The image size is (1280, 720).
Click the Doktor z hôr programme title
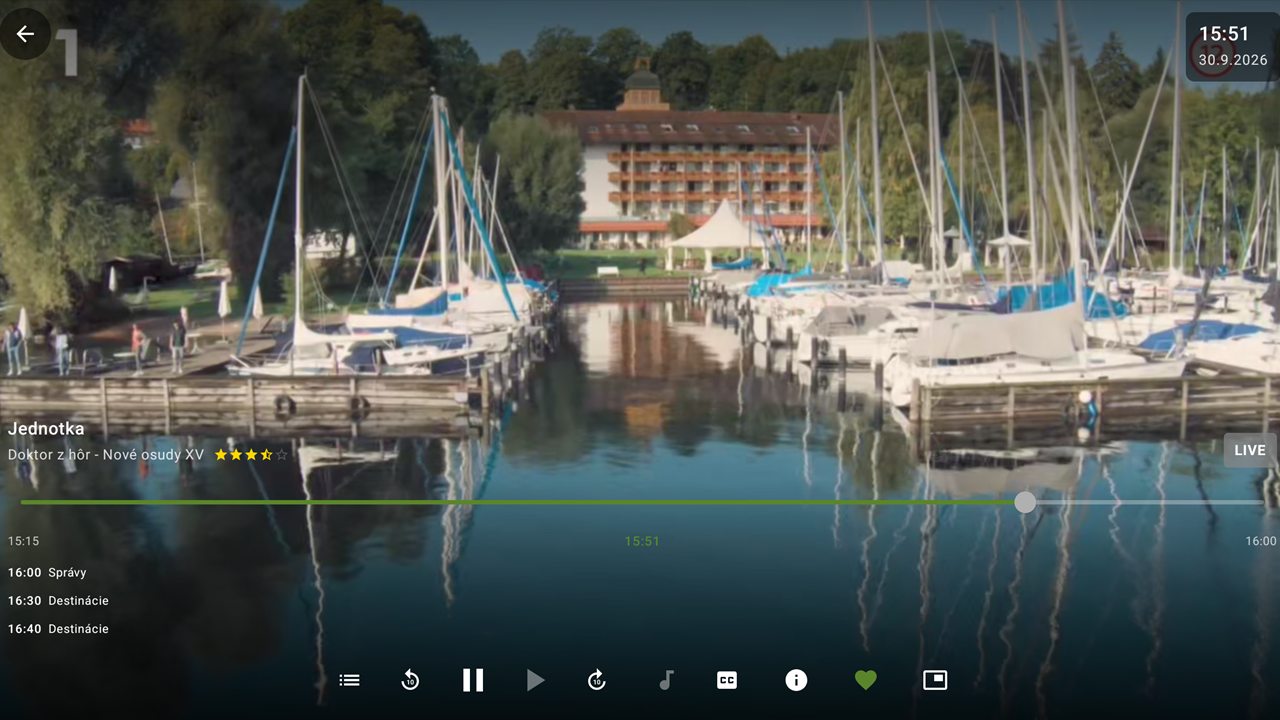point(106,454)
